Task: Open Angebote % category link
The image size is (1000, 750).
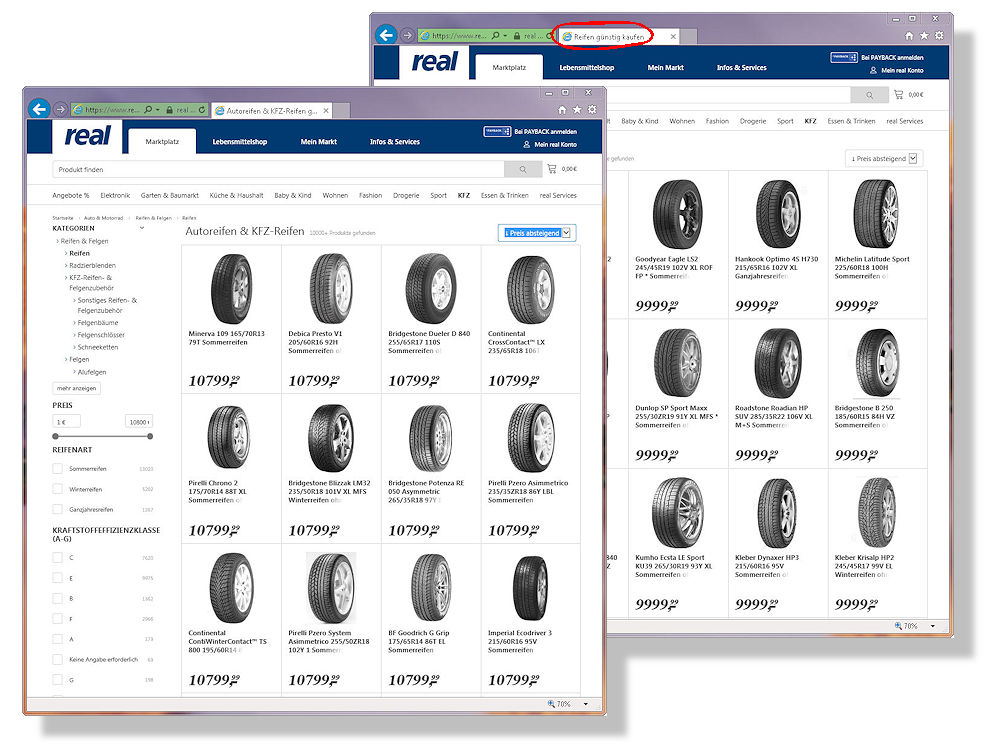Action: click(71, 195)
